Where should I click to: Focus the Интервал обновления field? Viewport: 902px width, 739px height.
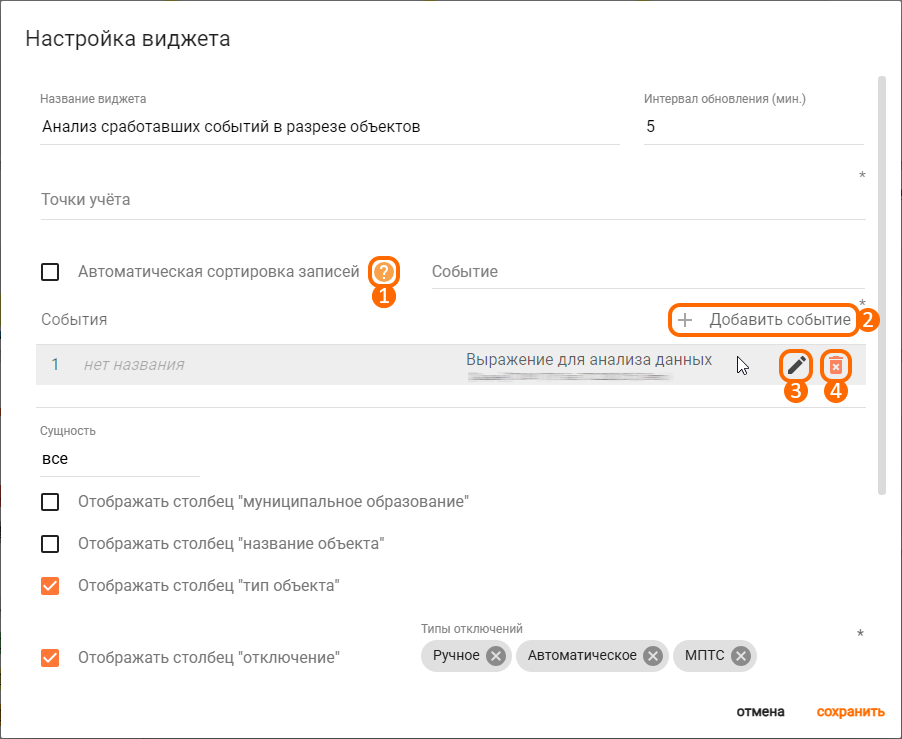(754, 127)
